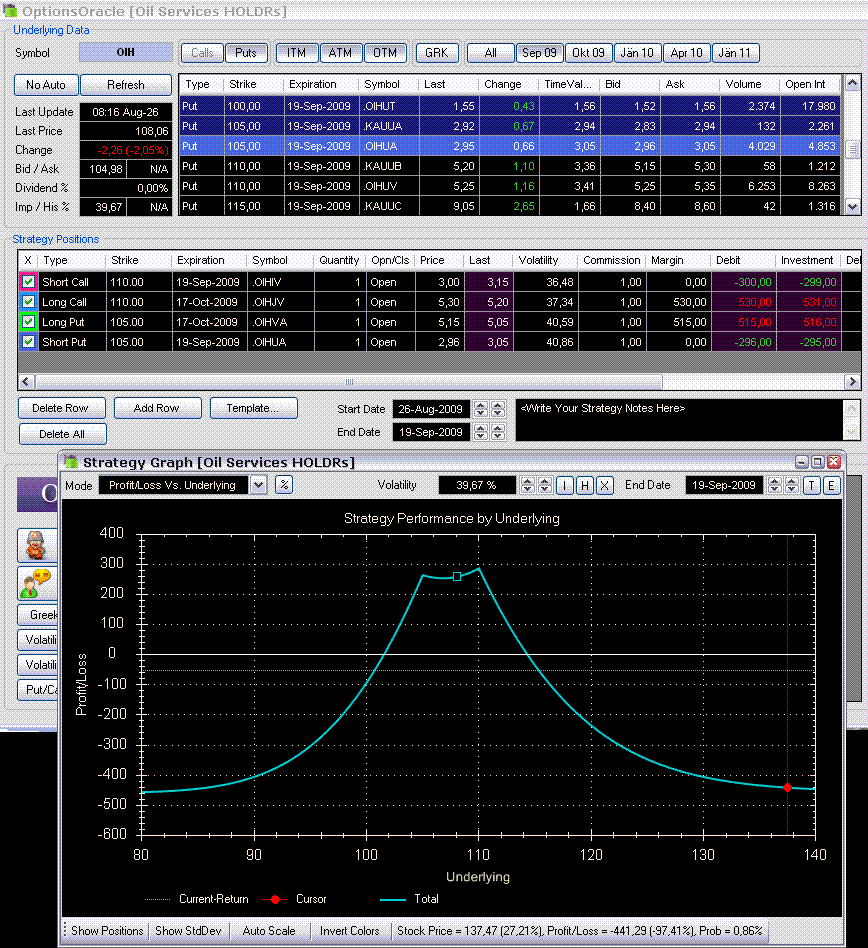The height and width of the screenshot is (948, 868).
Task: Click the Add Row button
Action: click(x=158, y=408)
